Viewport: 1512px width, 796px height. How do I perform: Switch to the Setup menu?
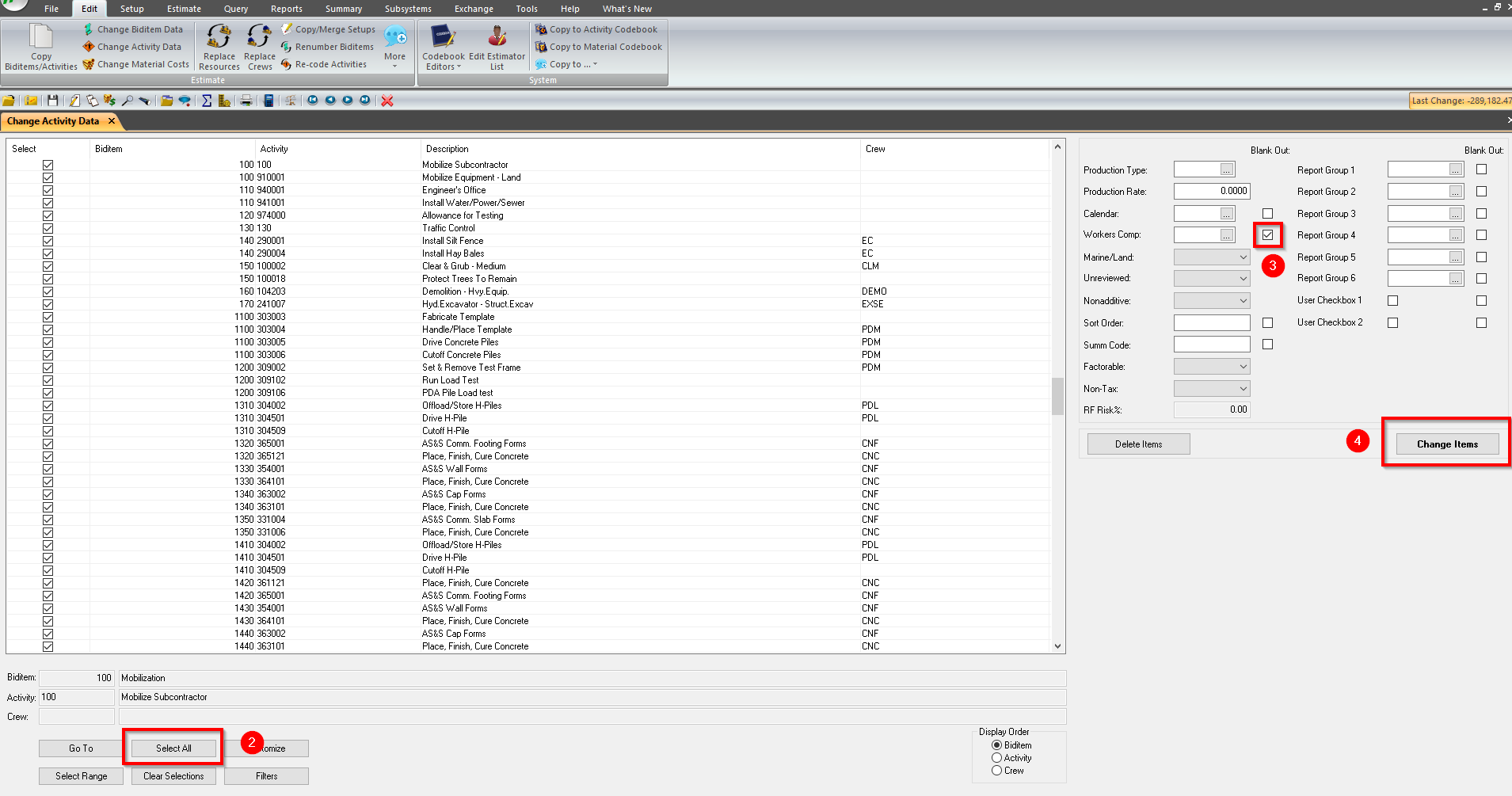pos(131,9)
